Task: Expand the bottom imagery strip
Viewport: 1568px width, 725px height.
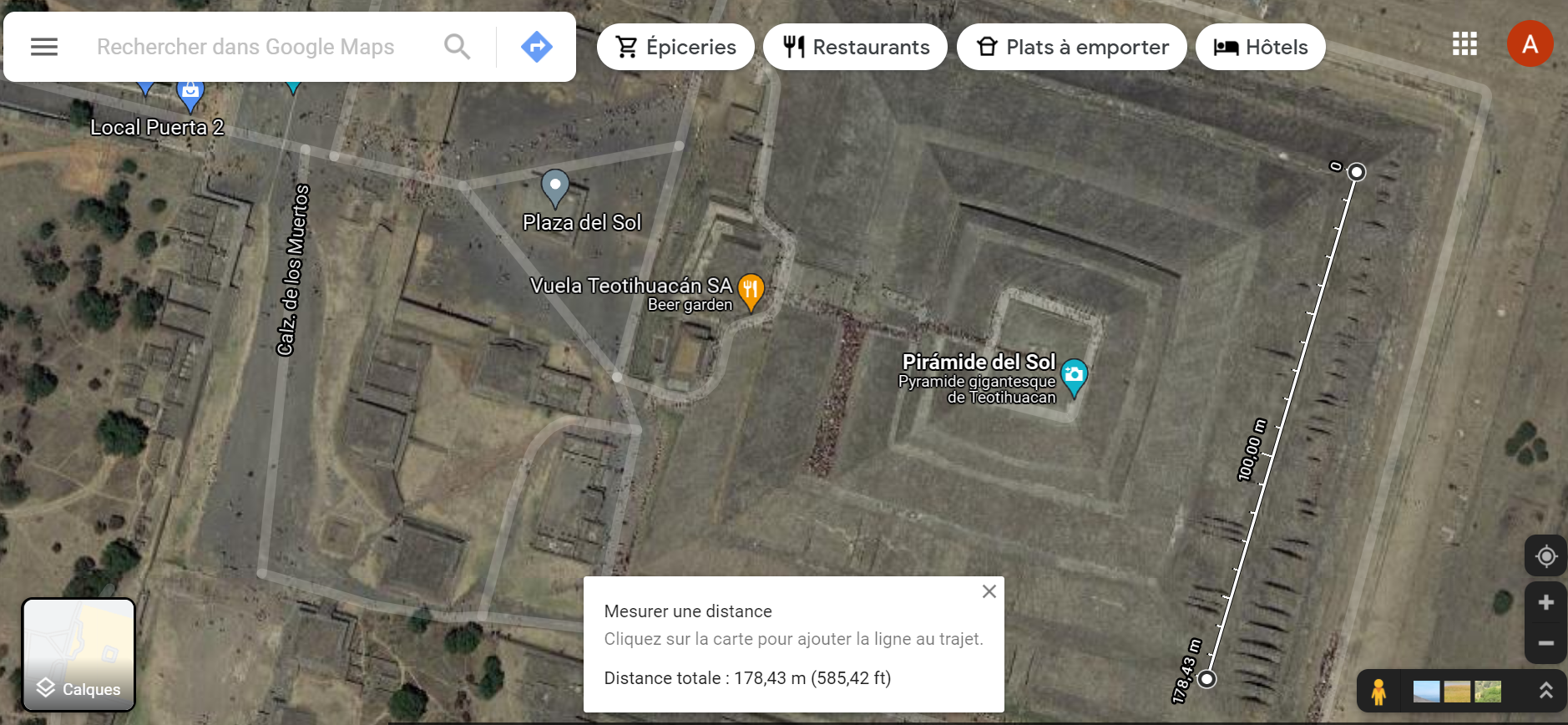Action: (1545, 691)
